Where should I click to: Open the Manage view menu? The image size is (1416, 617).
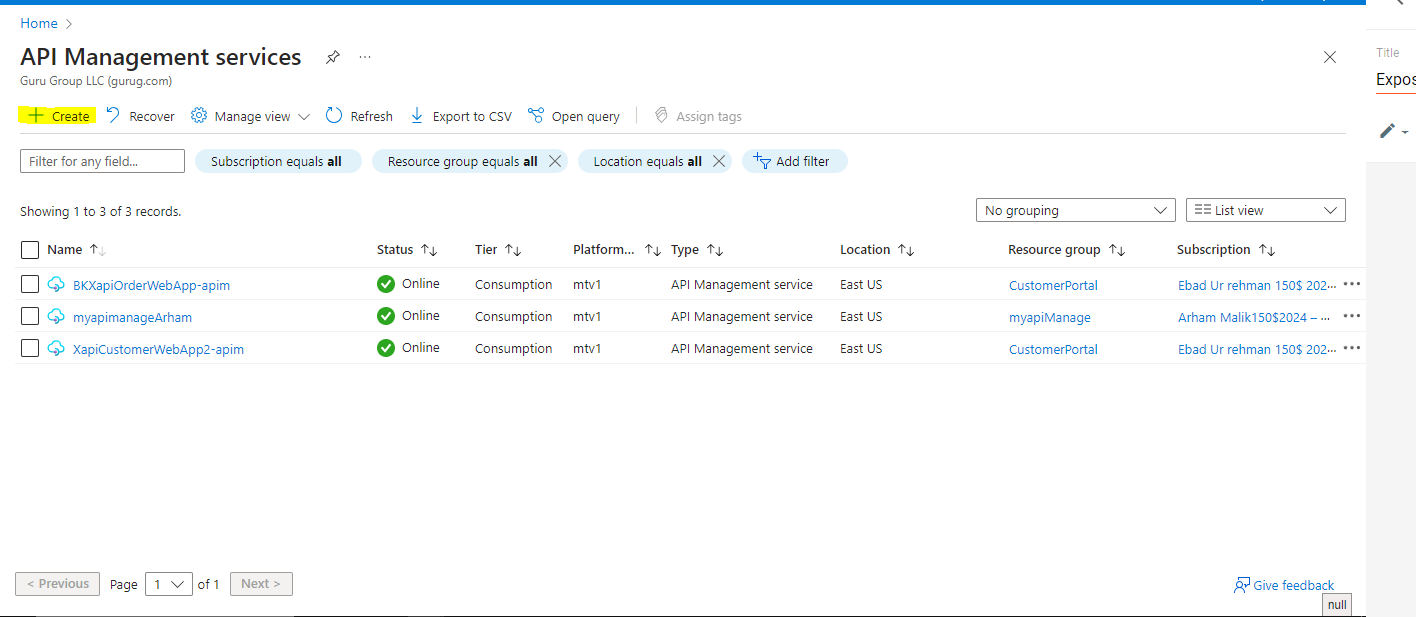point(250,116)
